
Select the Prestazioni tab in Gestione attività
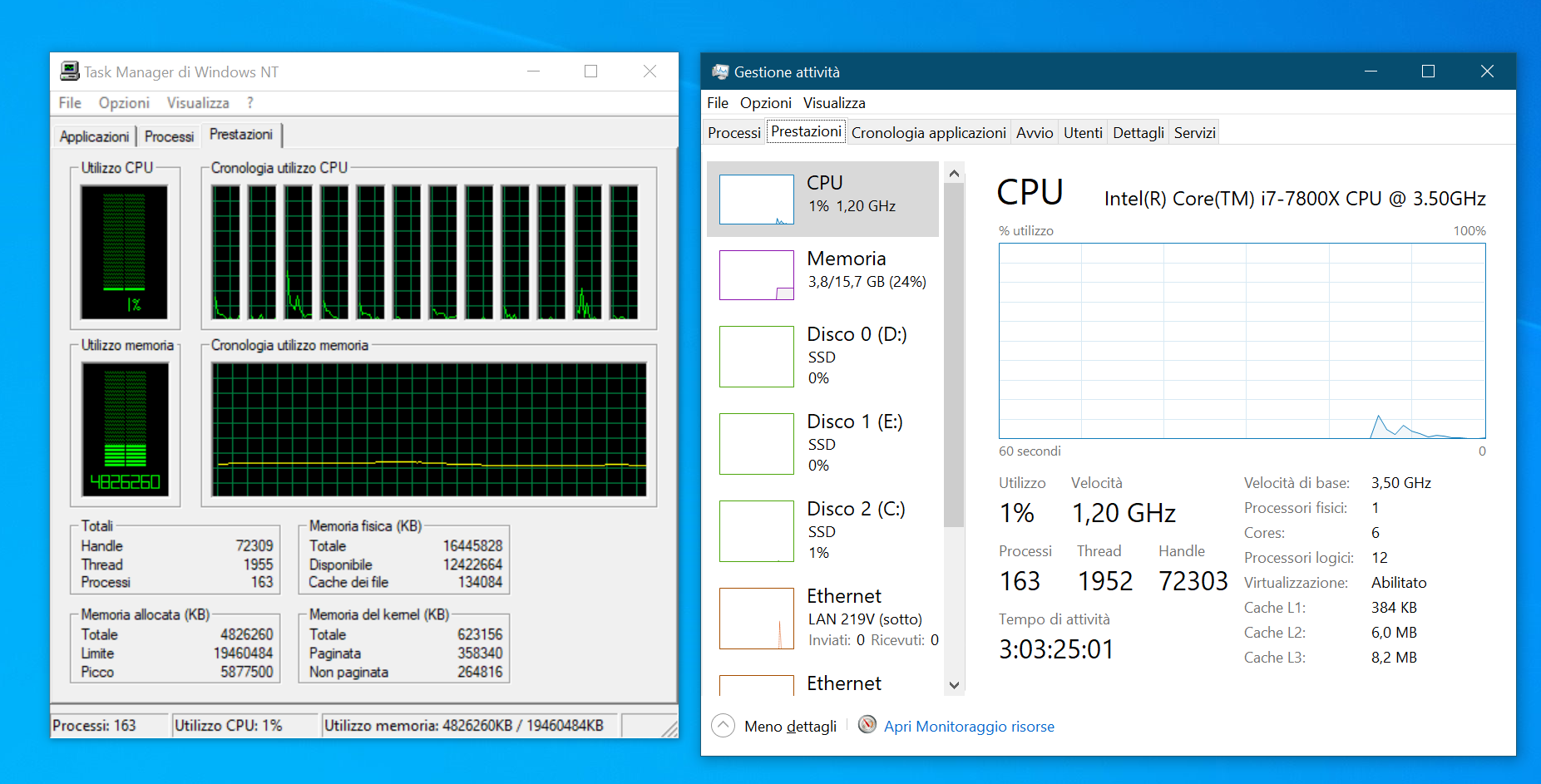[x=806, y=131]
